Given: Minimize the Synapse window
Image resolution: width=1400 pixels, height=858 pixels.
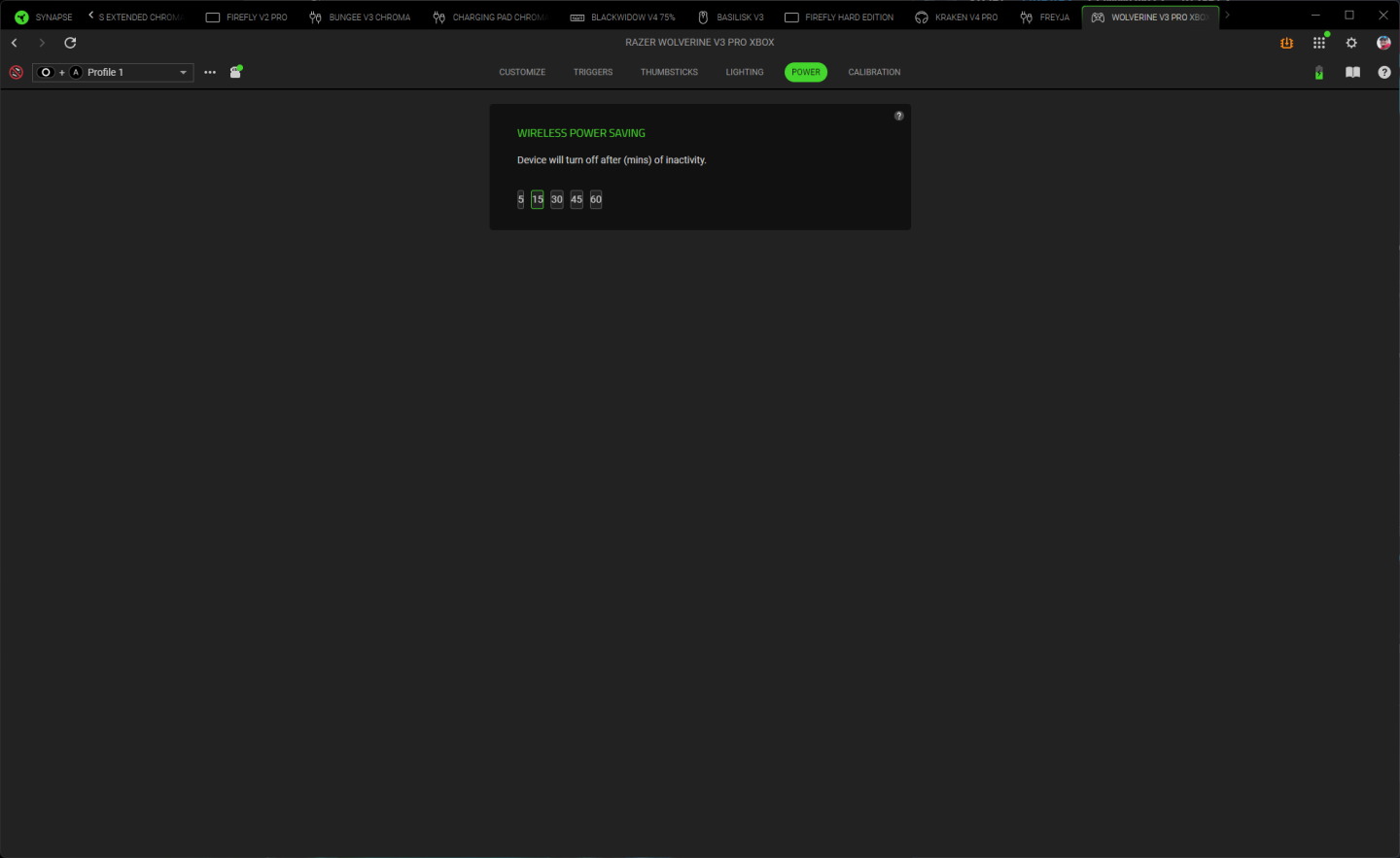Looking at the screenshot, I should (1315, 16).
